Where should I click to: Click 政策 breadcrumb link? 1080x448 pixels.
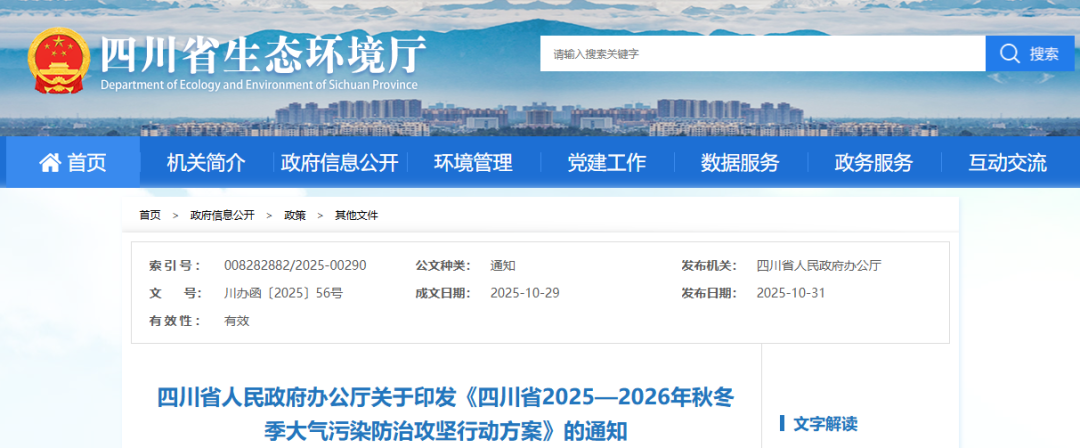pos(295,216)
